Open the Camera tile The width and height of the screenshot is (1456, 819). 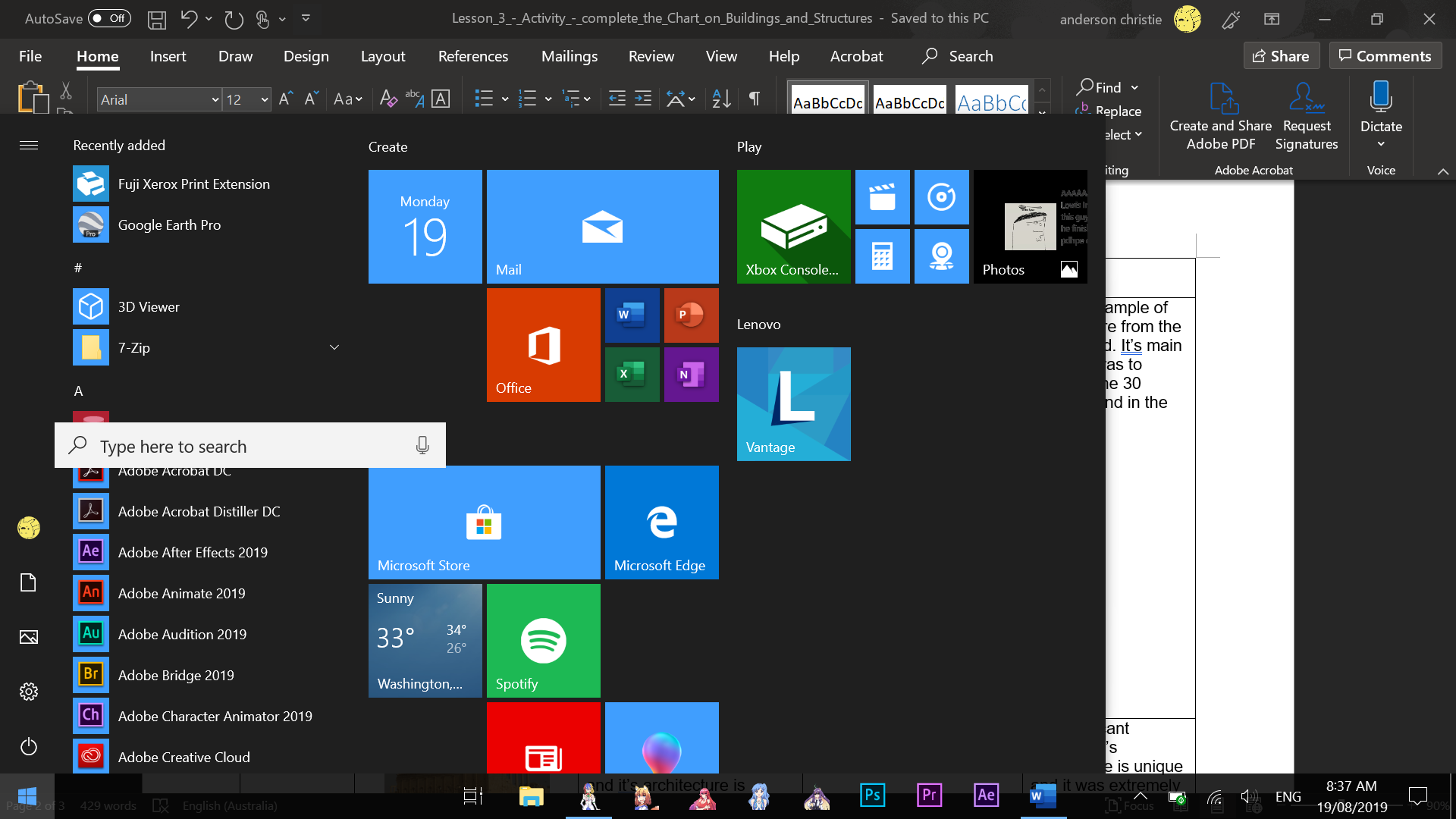[x=941, y=256]
